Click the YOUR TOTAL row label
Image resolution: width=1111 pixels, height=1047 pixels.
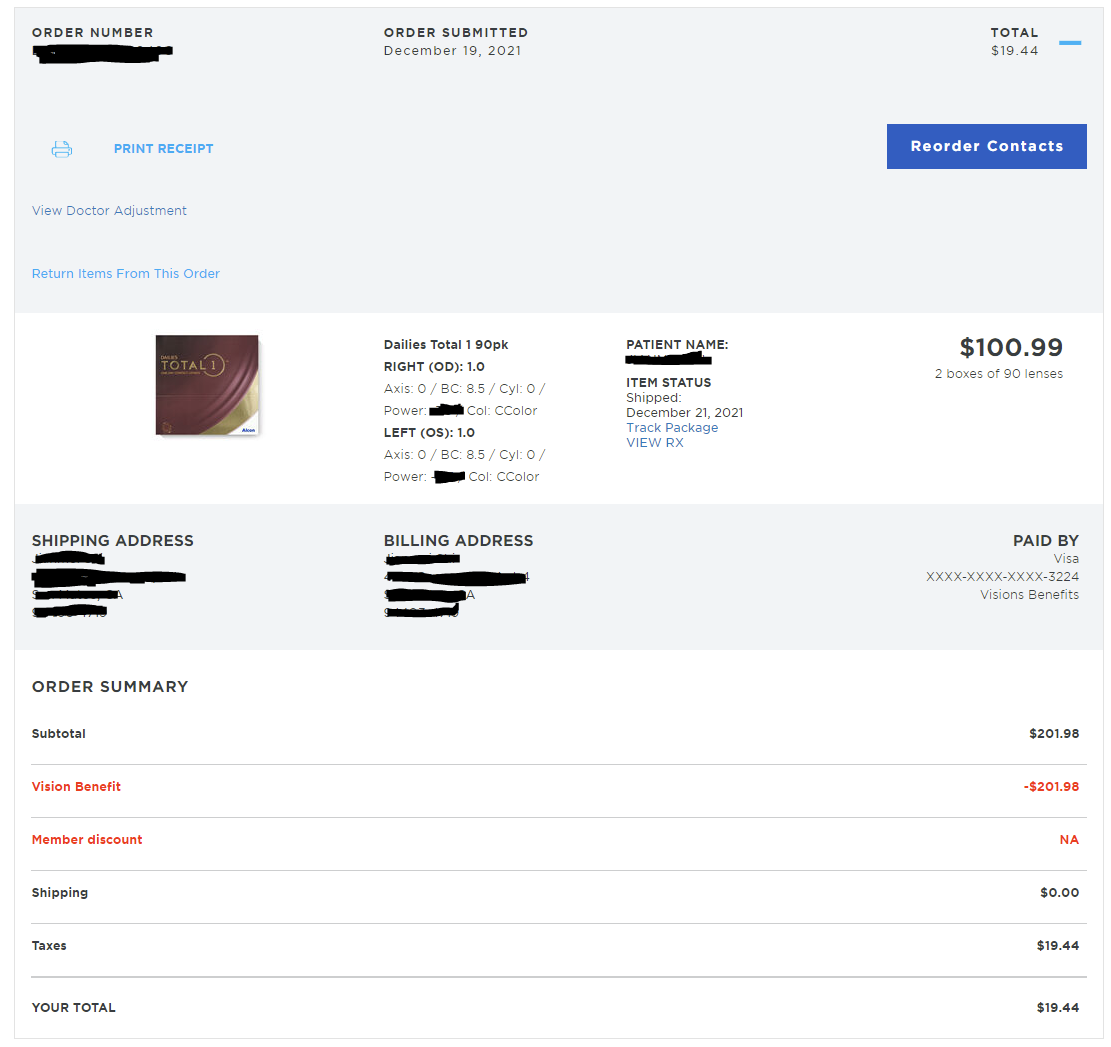coord(74,1008)
